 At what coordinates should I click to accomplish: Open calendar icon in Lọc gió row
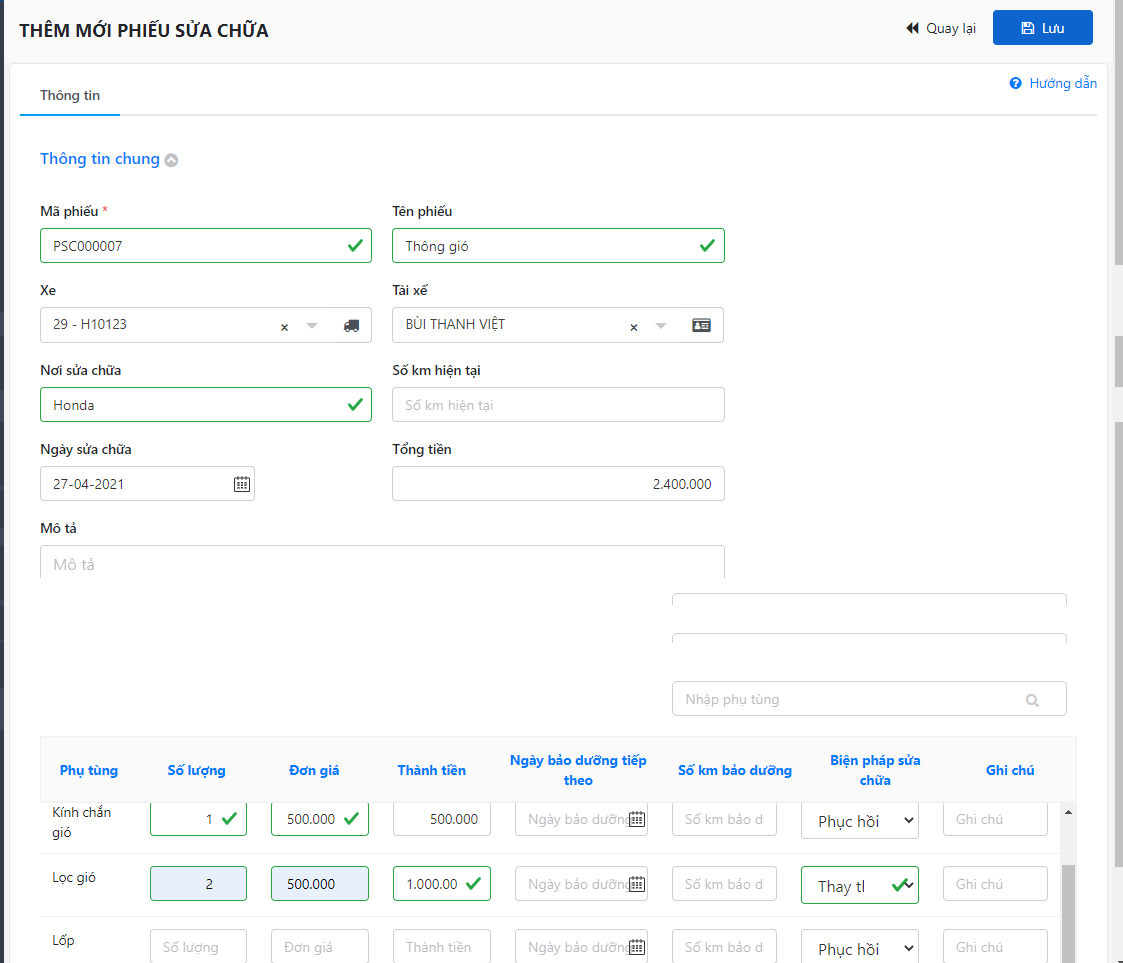click(637, 884)
